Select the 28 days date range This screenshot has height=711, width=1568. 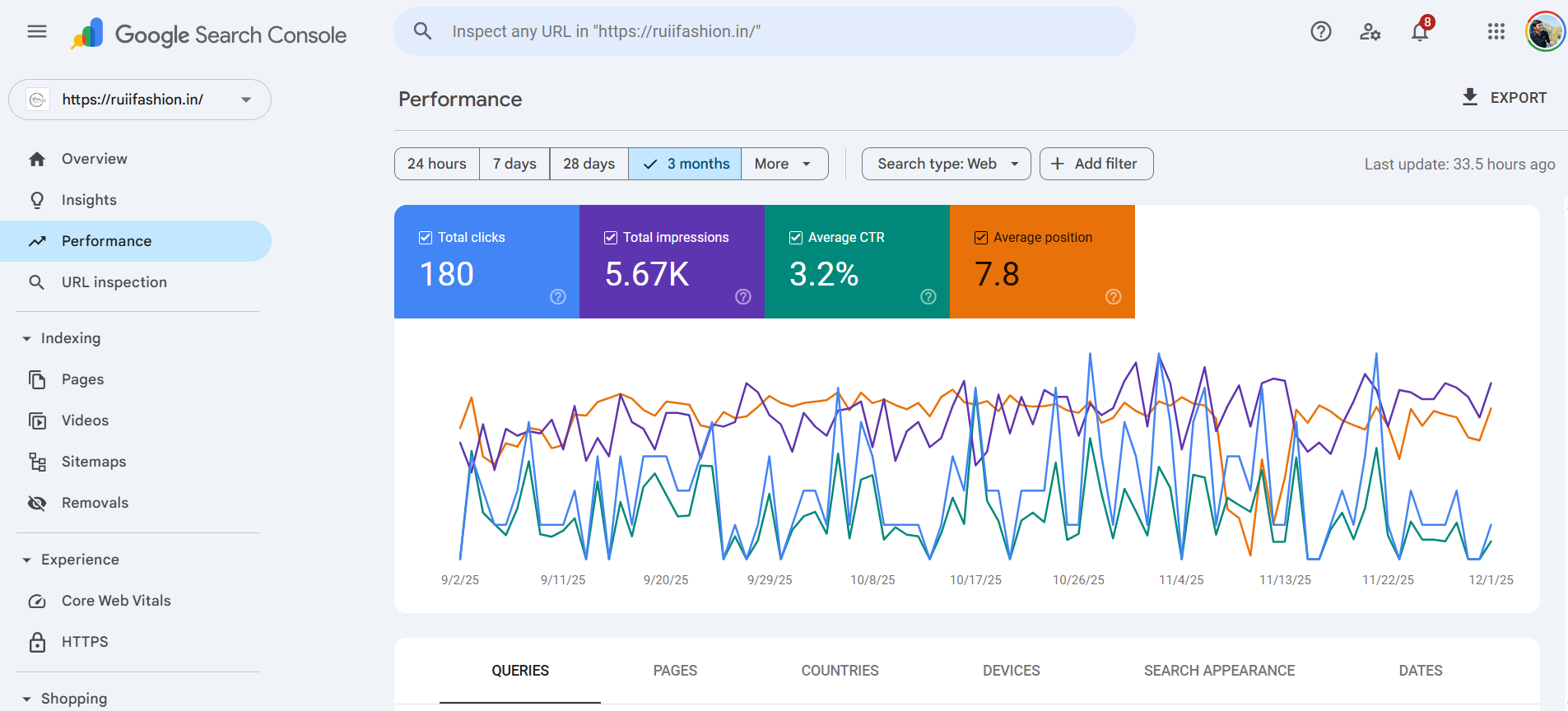click(589, 164)
